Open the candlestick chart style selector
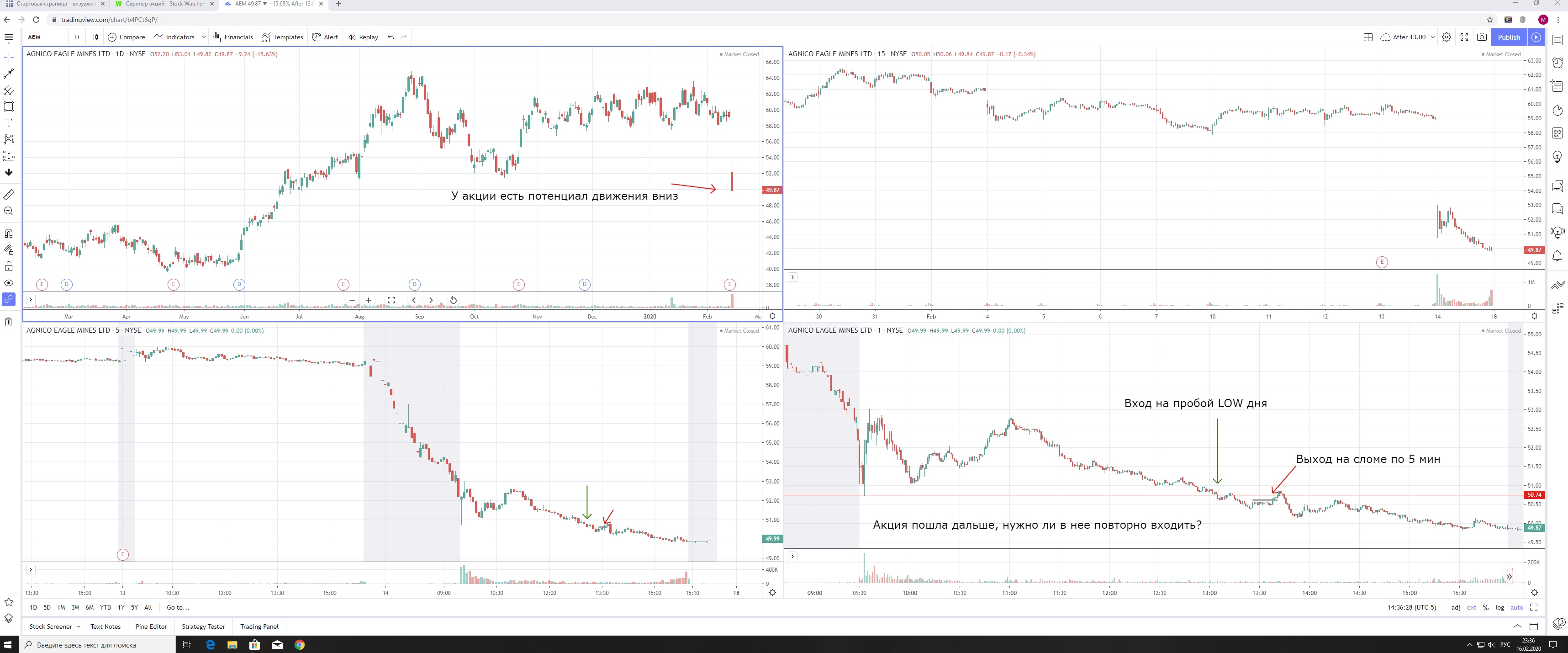 (95, 37)
